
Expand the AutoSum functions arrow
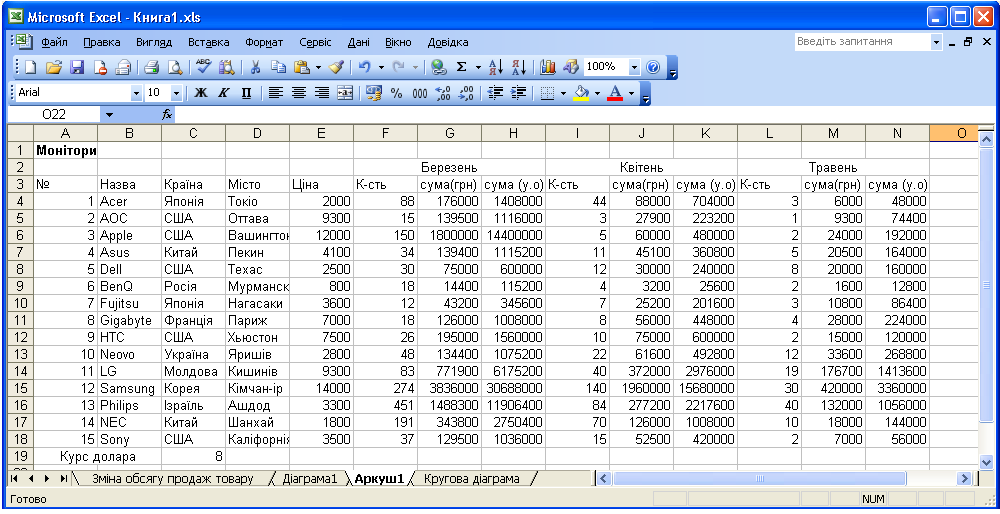pyautogui.click(x=478, y=67)
